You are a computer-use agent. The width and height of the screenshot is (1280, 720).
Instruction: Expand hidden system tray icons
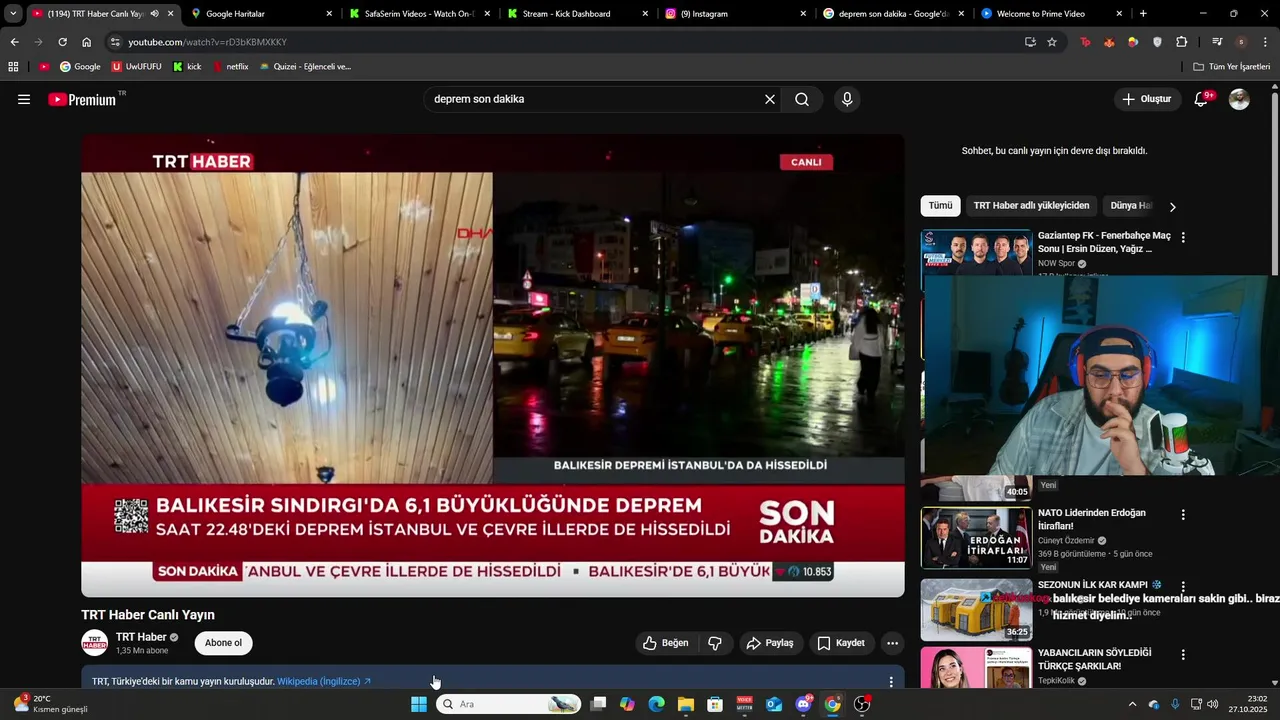coord(1132,704)
